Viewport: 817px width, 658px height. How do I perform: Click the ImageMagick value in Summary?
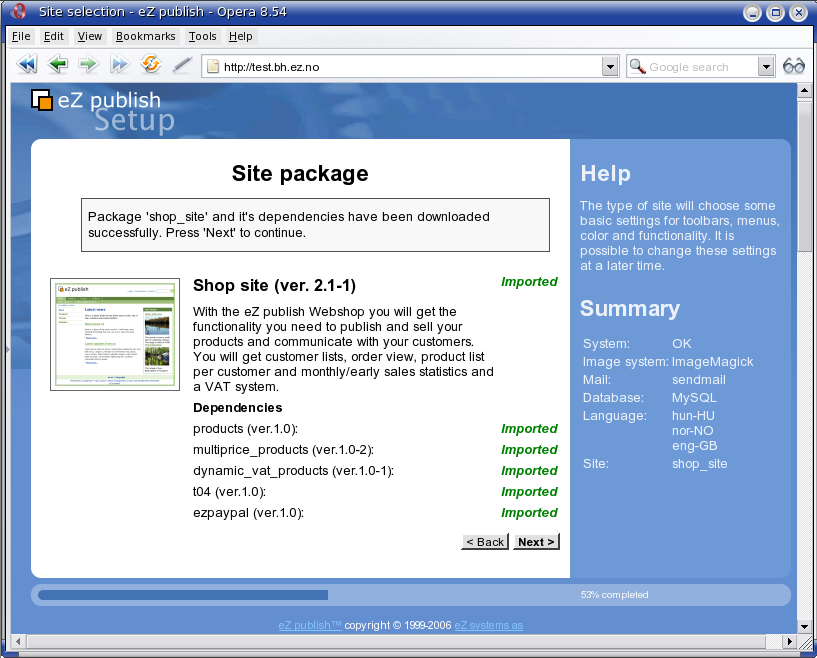point(712,362)
